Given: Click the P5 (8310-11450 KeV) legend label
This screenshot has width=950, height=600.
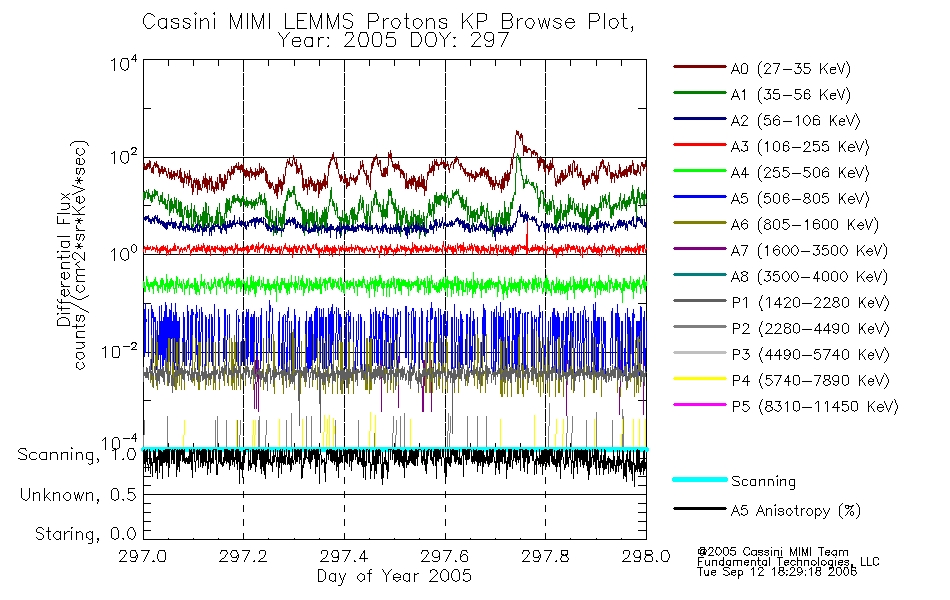Looking at the screenshot, I should coord(815,407).
